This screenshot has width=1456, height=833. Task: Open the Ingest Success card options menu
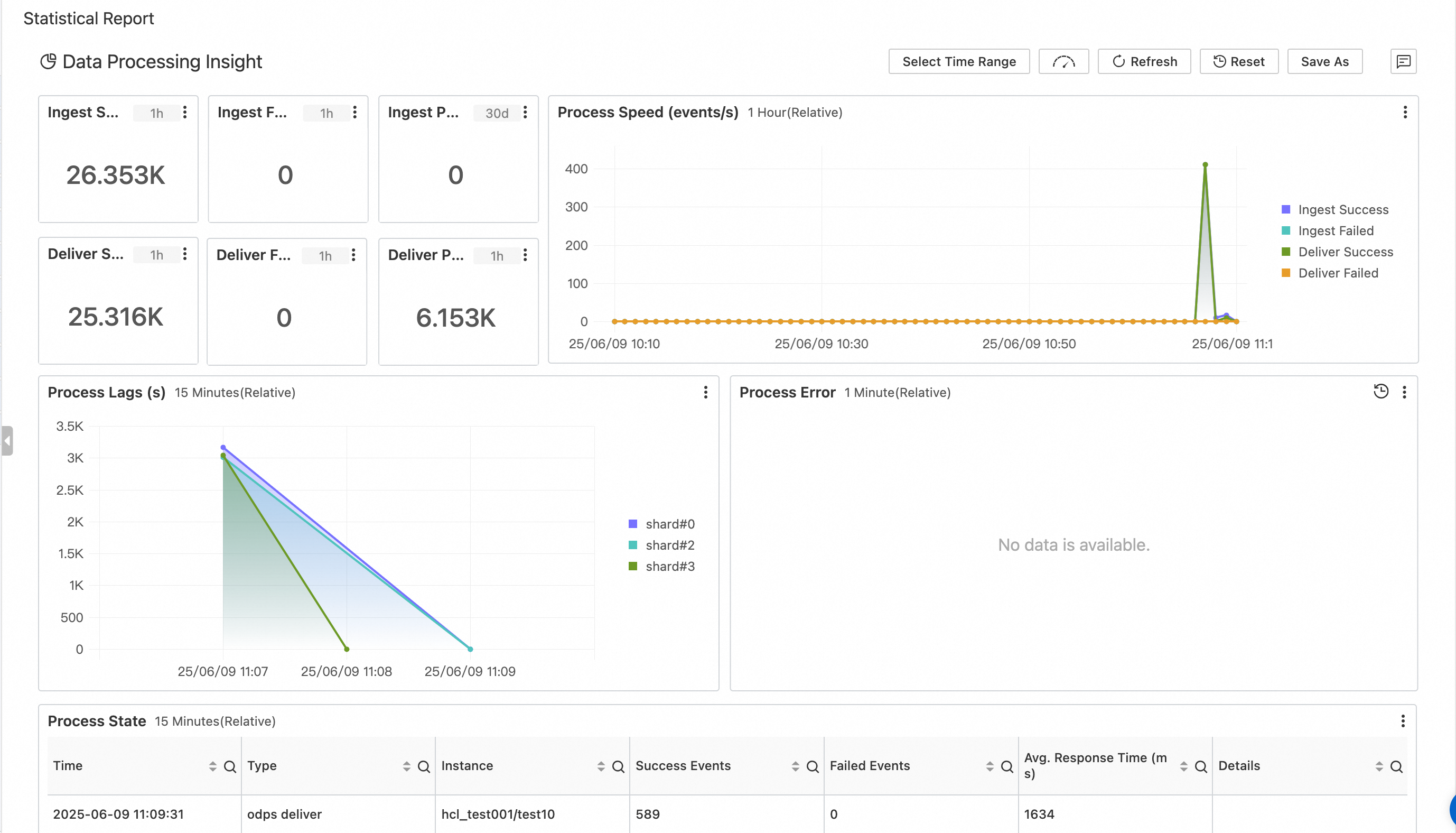pyautogui.click(x=185, y=112)
